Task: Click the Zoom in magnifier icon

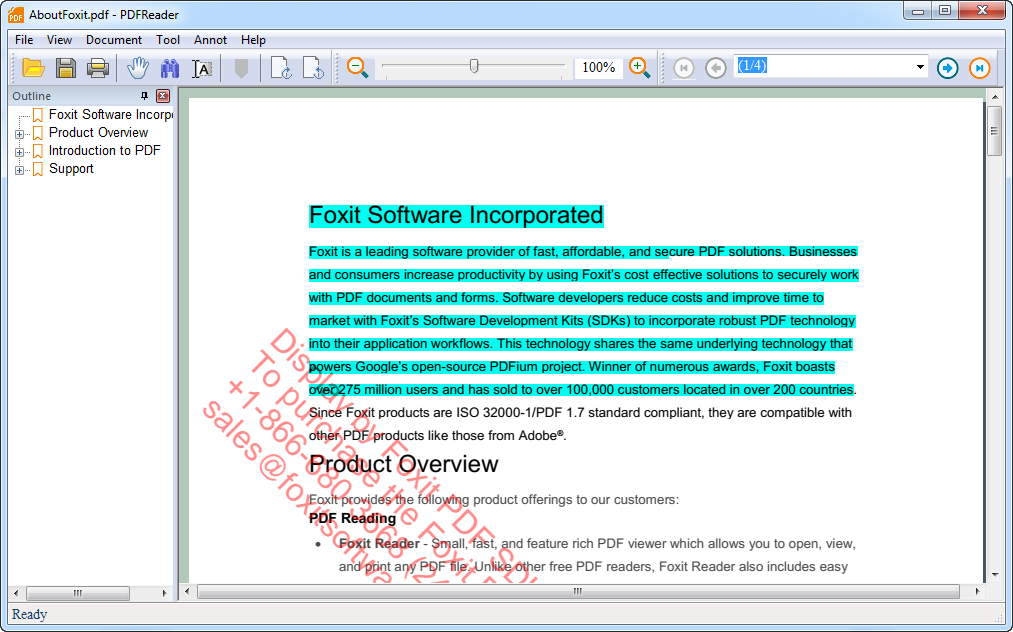Action: coord(640,68)
